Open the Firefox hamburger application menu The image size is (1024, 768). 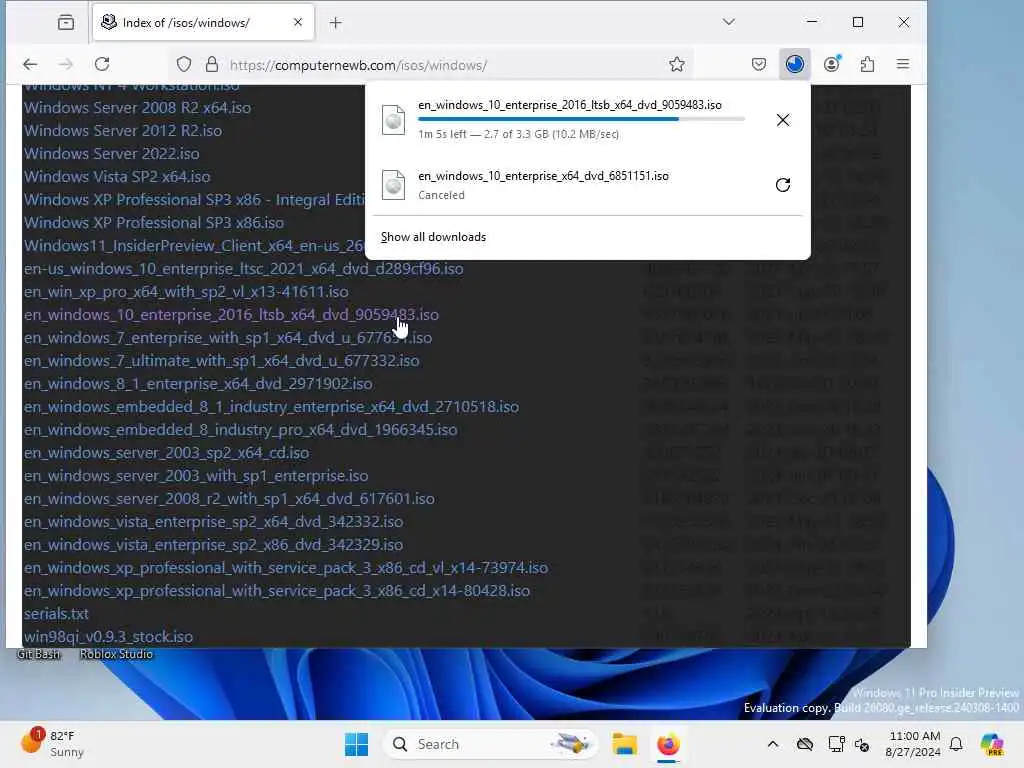pos(903,64)
